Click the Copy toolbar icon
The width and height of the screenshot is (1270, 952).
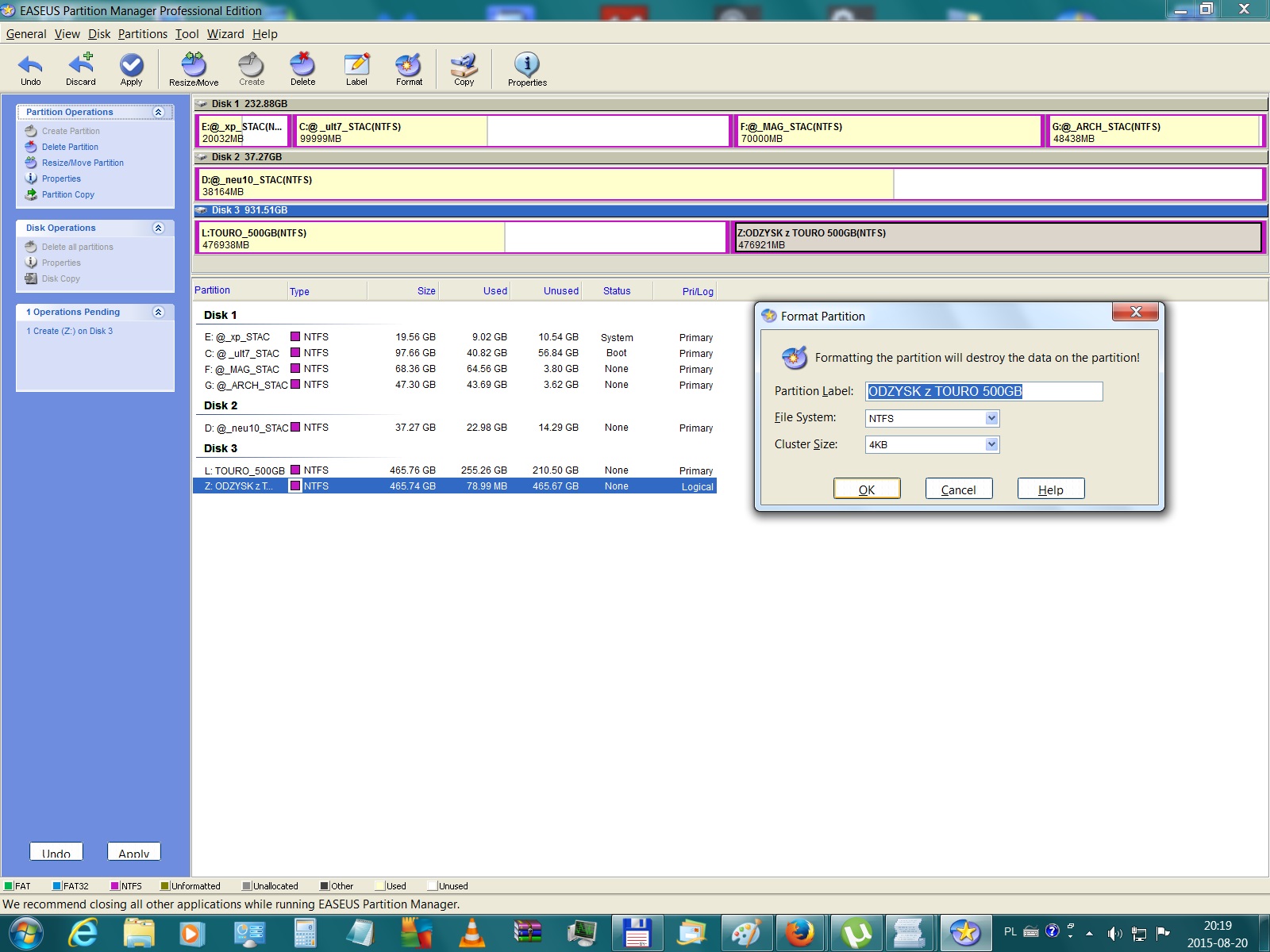(464, 70)
